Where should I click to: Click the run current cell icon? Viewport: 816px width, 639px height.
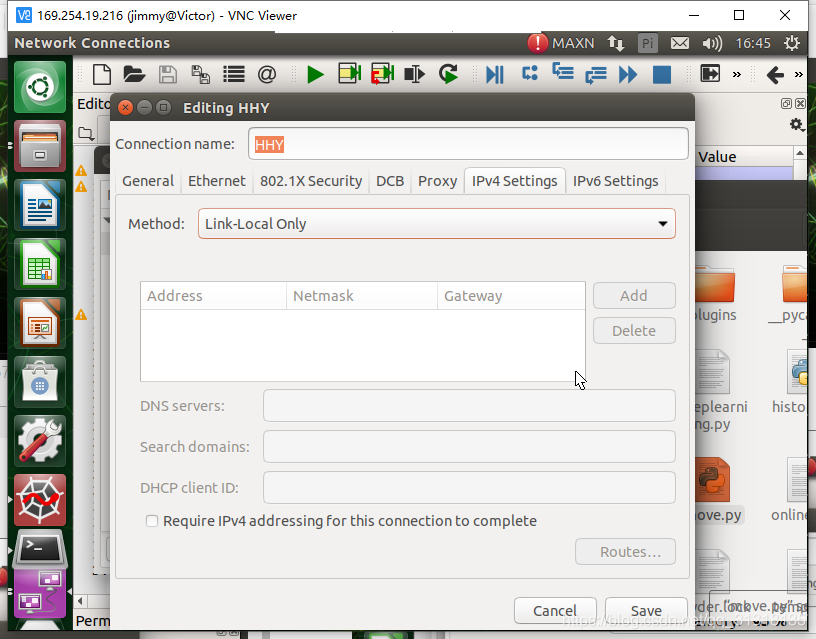point(349,74)
